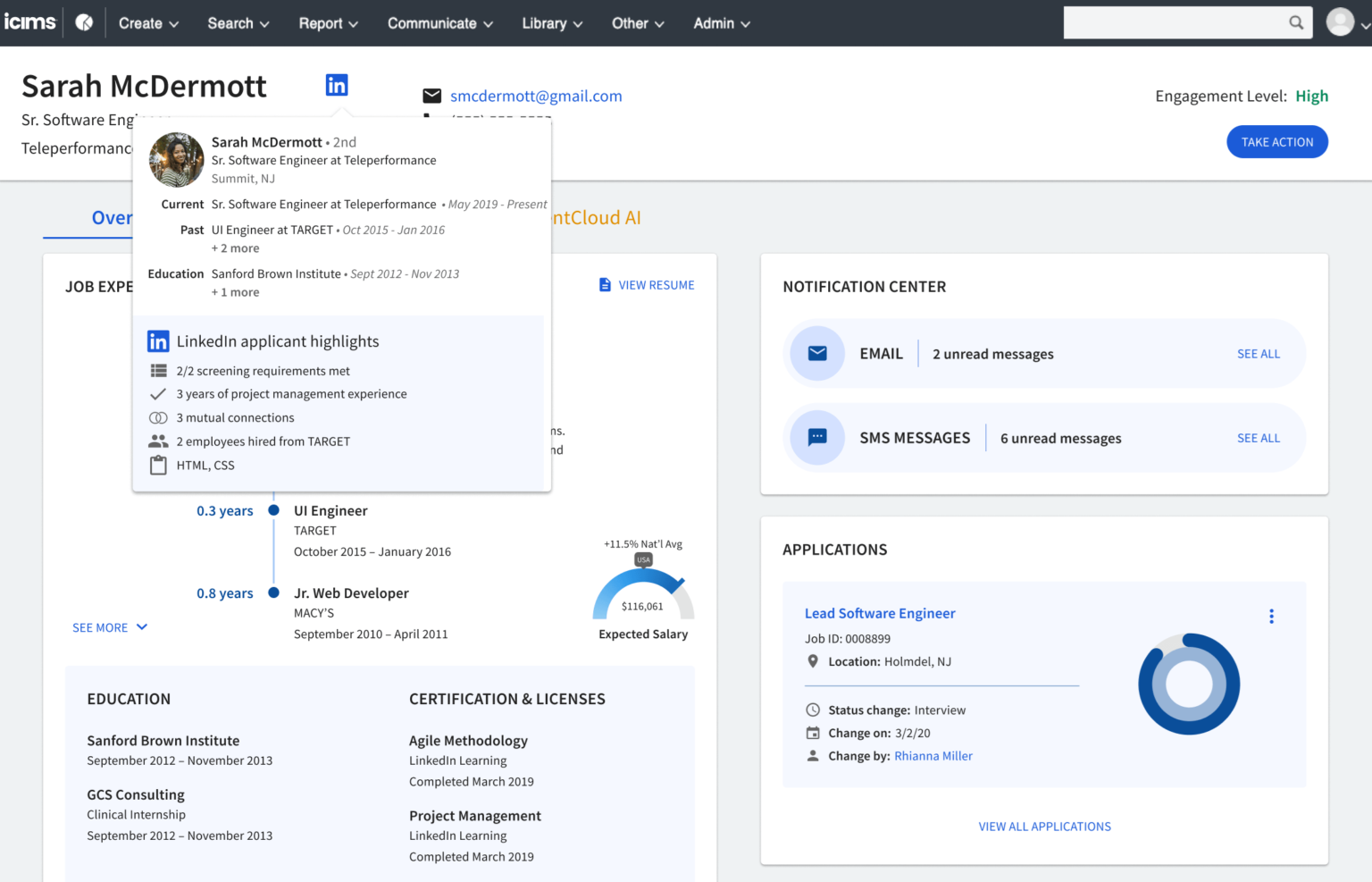Open the kebab menu on Lead Software Engineer card

(1271, 616)
